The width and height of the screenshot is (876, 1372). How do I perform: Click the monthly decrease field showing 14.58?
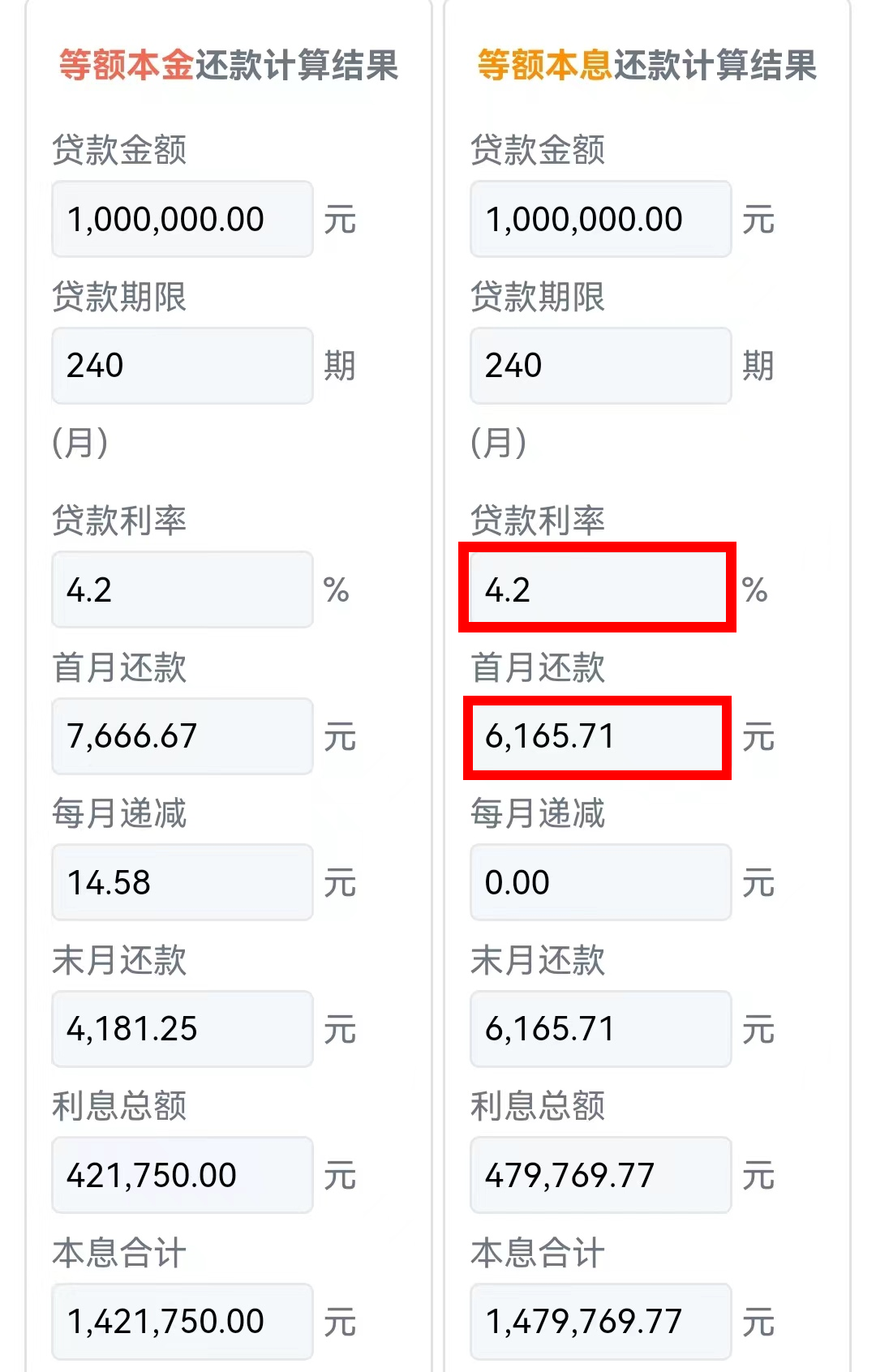point(182,881)
